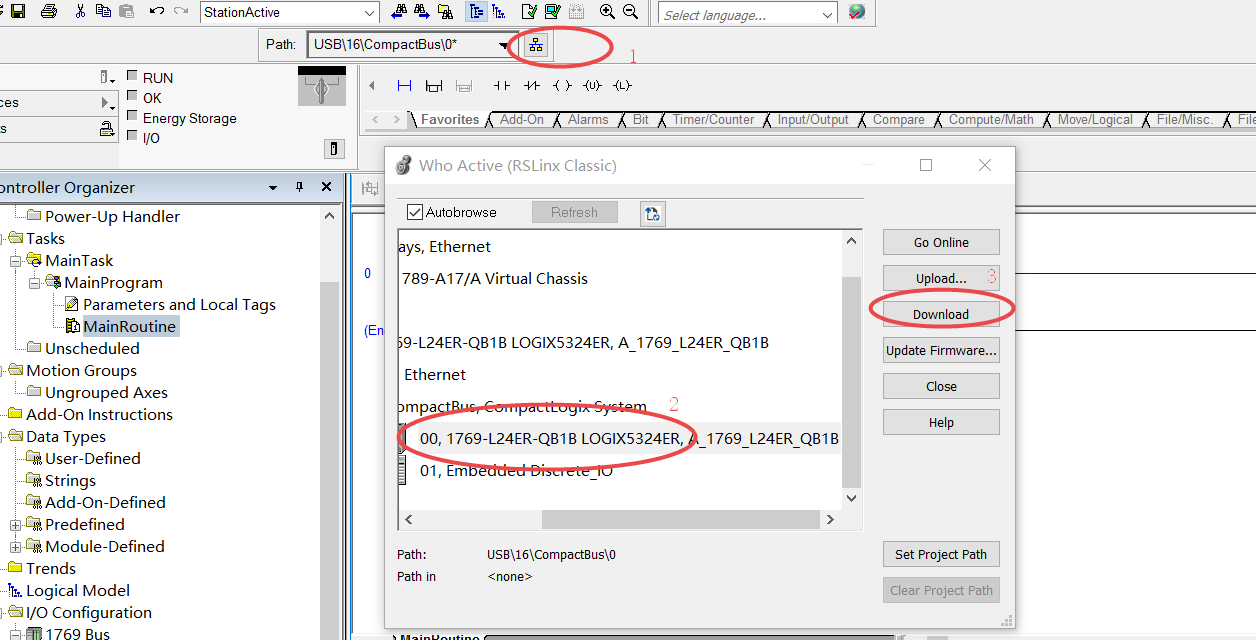Switch to the Favorites instruction tab
Viewport: 1256px width, 640px height.
[x=449, y=119]
